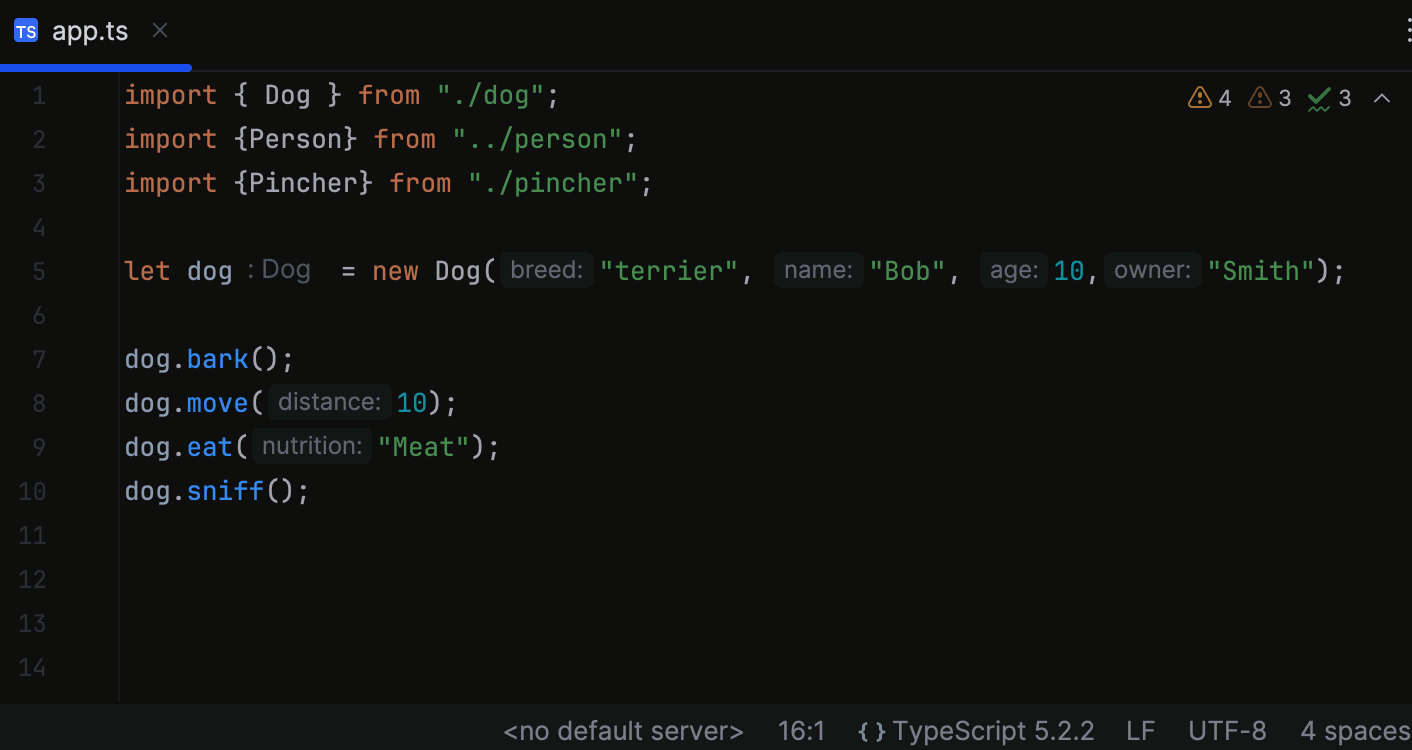Viewport: 1412px width, 750px height.
Task: Click the distance: parameter hint
Action: pos(329,401)
